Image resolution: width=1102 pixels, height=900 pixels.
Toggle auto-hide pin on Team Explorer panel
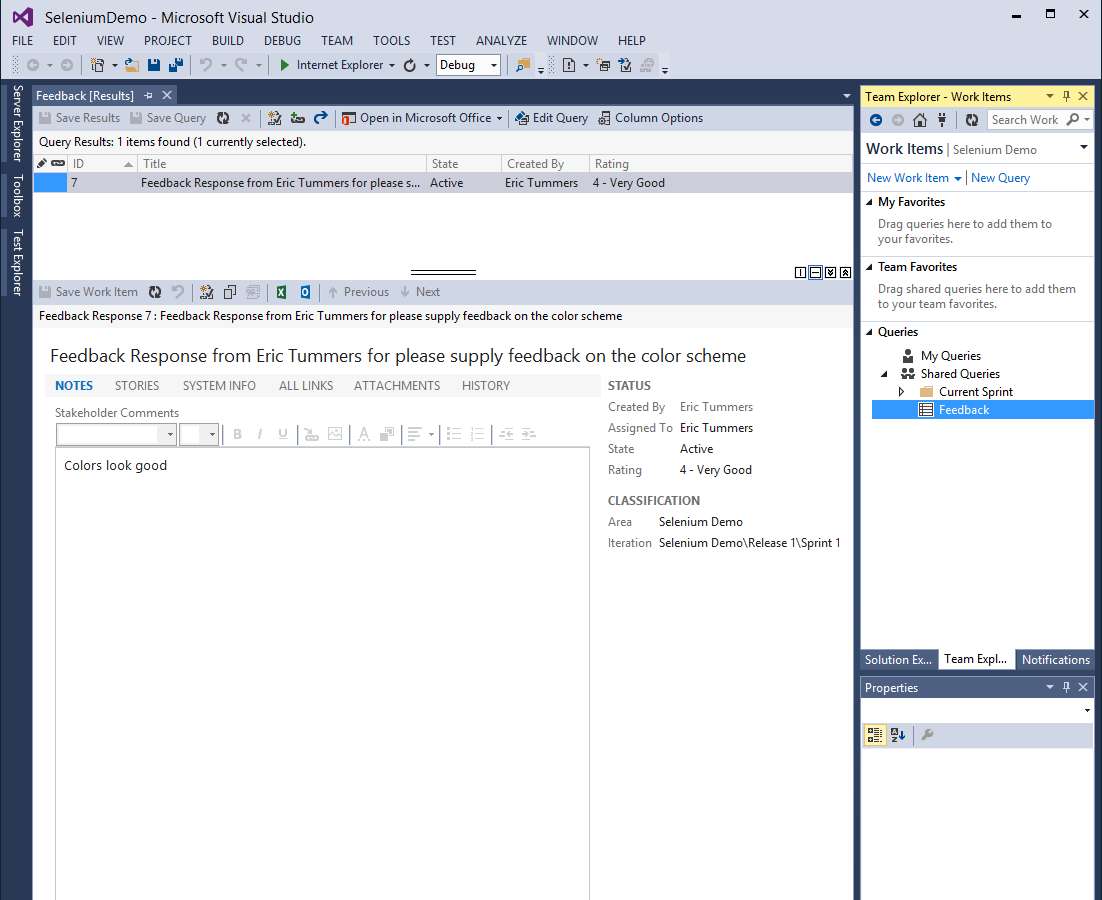(1066, 97)
